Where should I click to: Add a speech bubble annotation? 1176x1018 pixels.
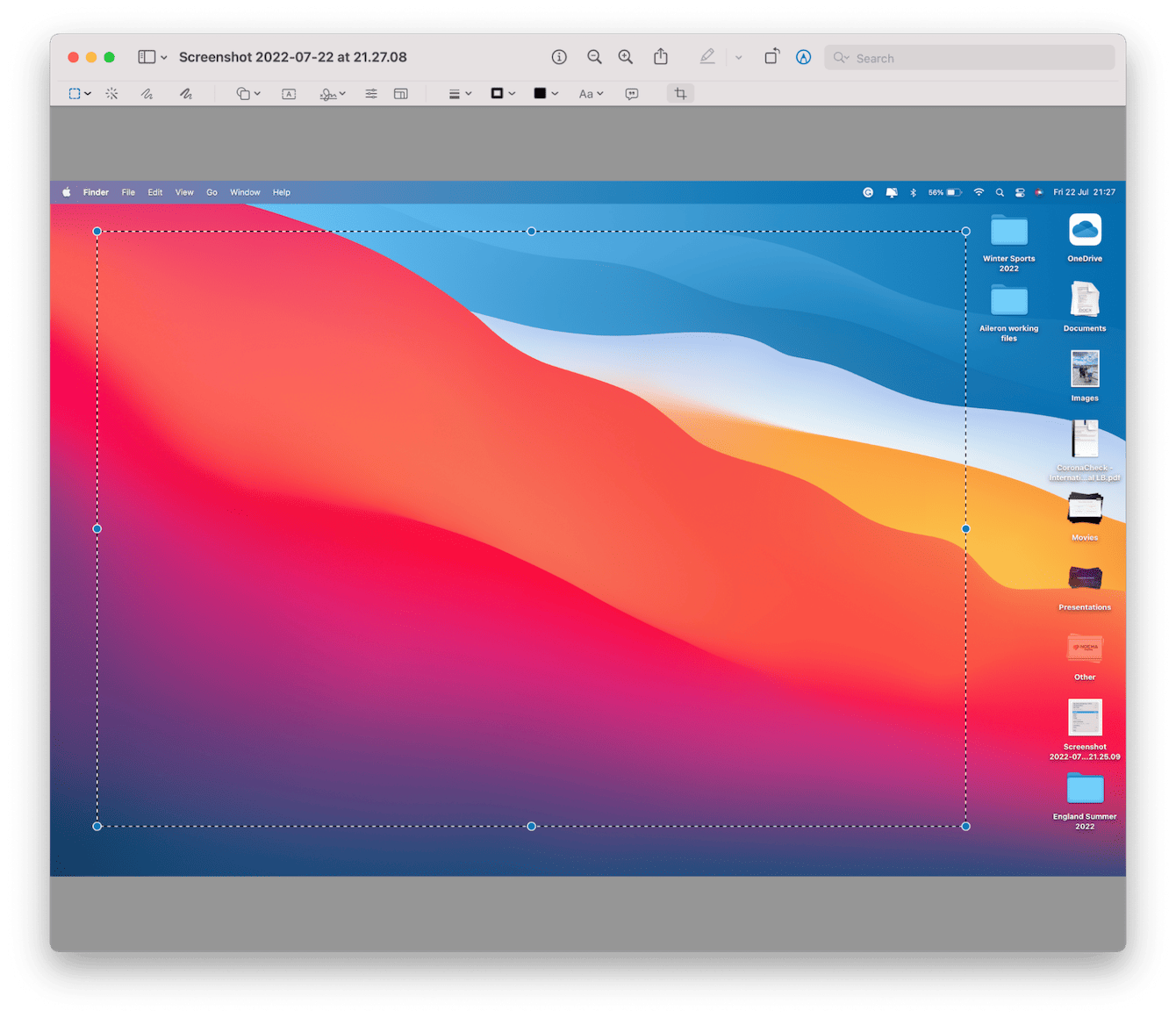pyautogui.click(x=632, y=94)
